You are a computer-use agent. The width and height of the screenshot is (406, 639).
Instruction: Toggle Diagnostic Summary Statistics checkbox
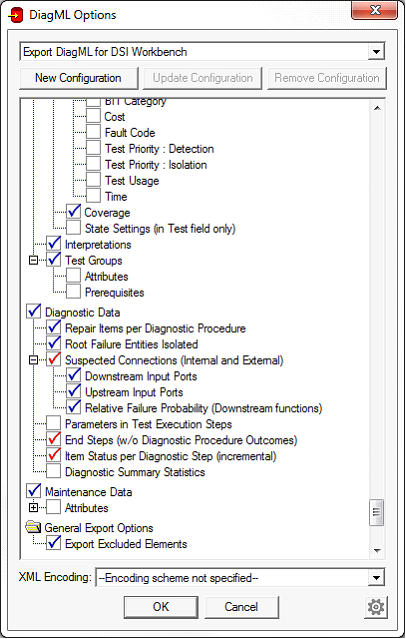[53, 472]
